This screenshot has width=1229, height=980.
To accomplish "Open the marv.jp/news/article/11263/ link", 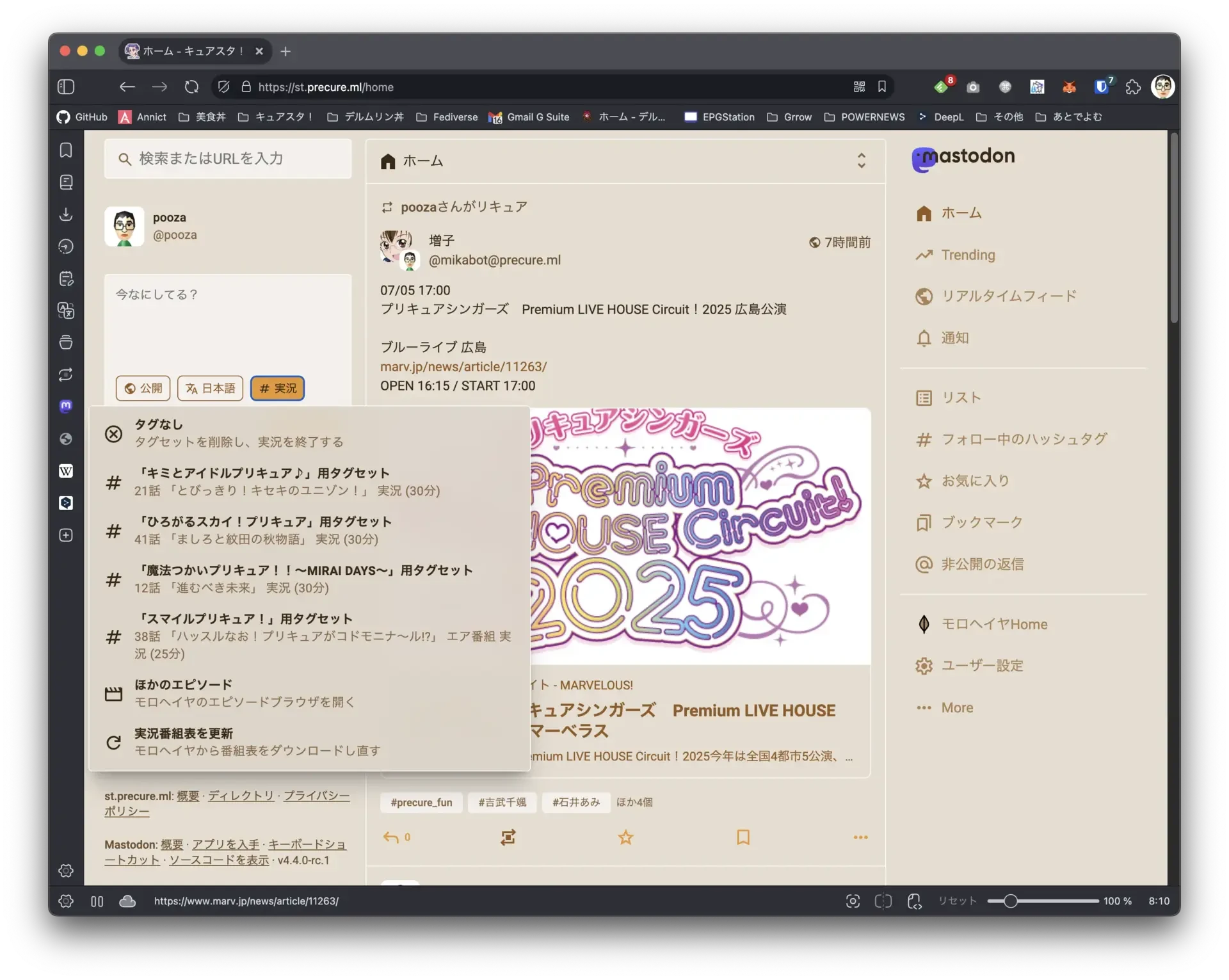I will coord(463,367).
